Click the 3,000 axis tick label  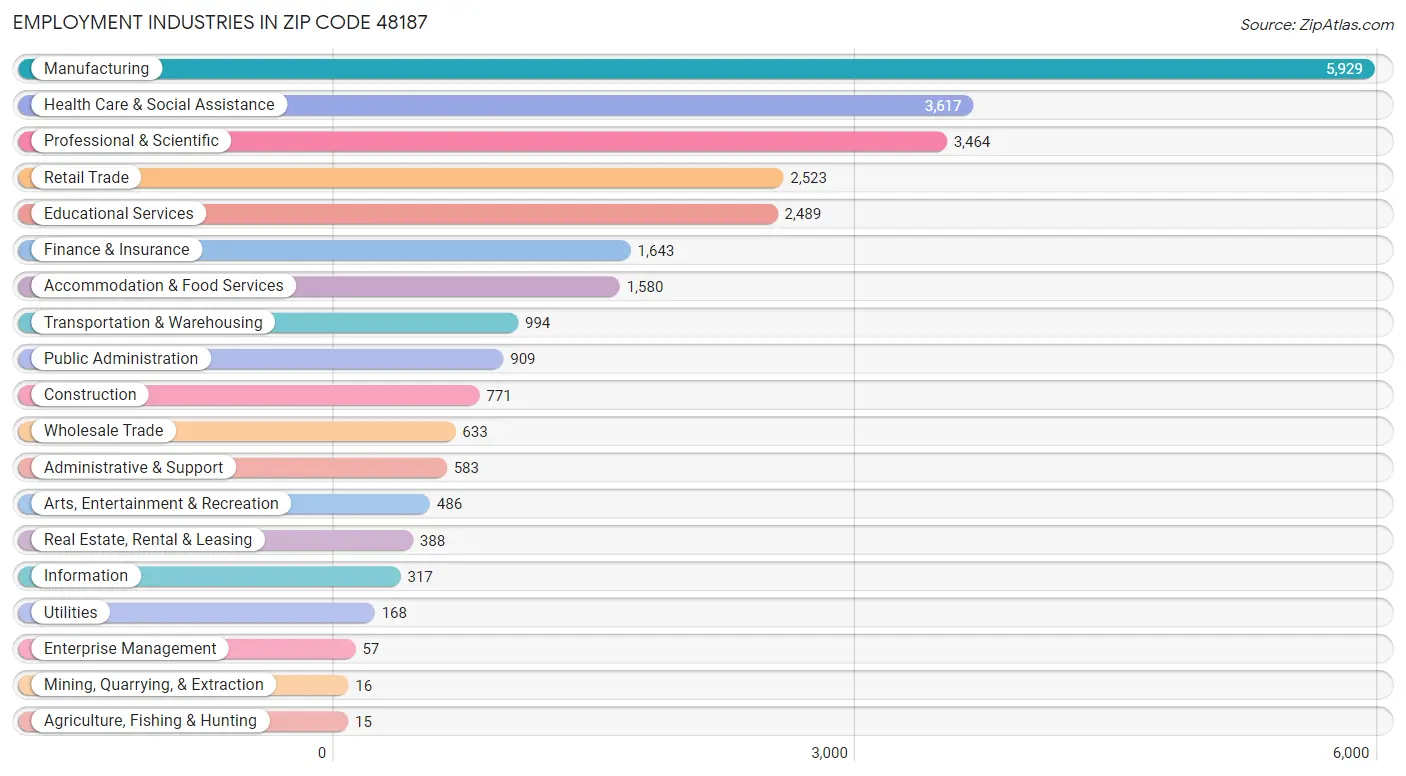tap(830, 753)
